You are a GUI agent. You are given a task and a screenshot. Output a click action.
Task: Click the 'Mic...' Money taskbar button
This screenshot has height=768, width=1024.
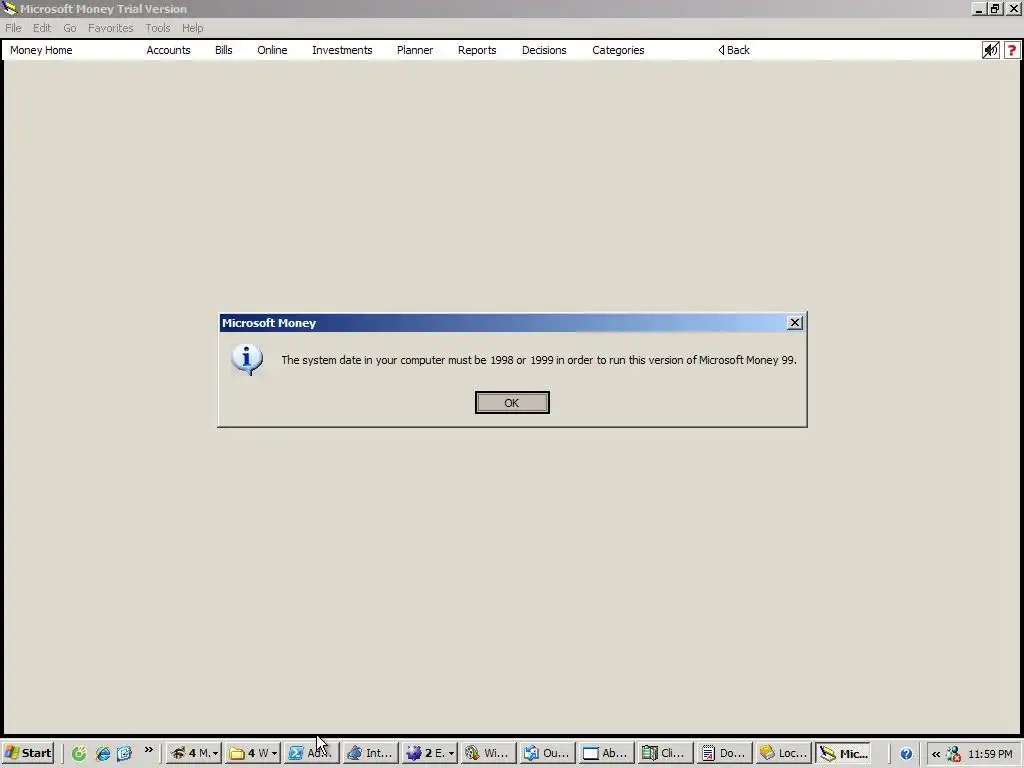point(843,753)
